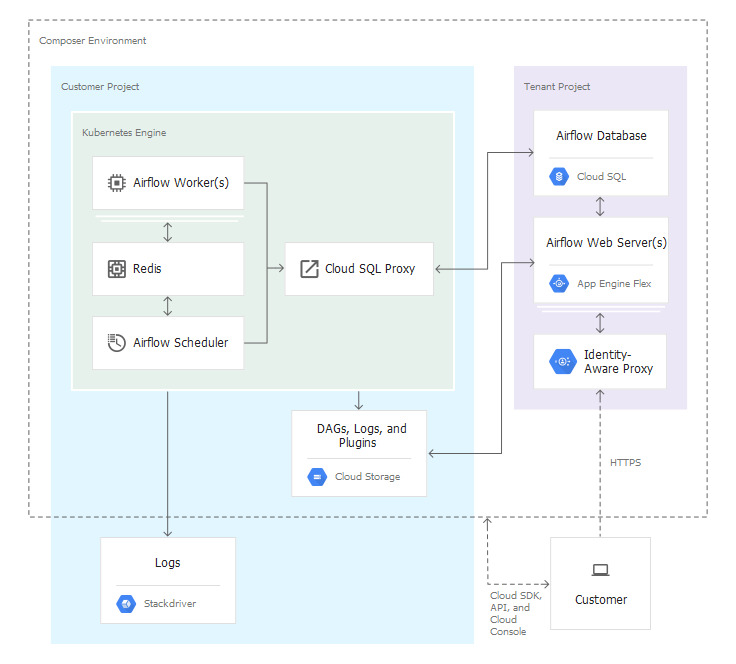Click the Airflow Scheduler clock icon

point(116,343)
